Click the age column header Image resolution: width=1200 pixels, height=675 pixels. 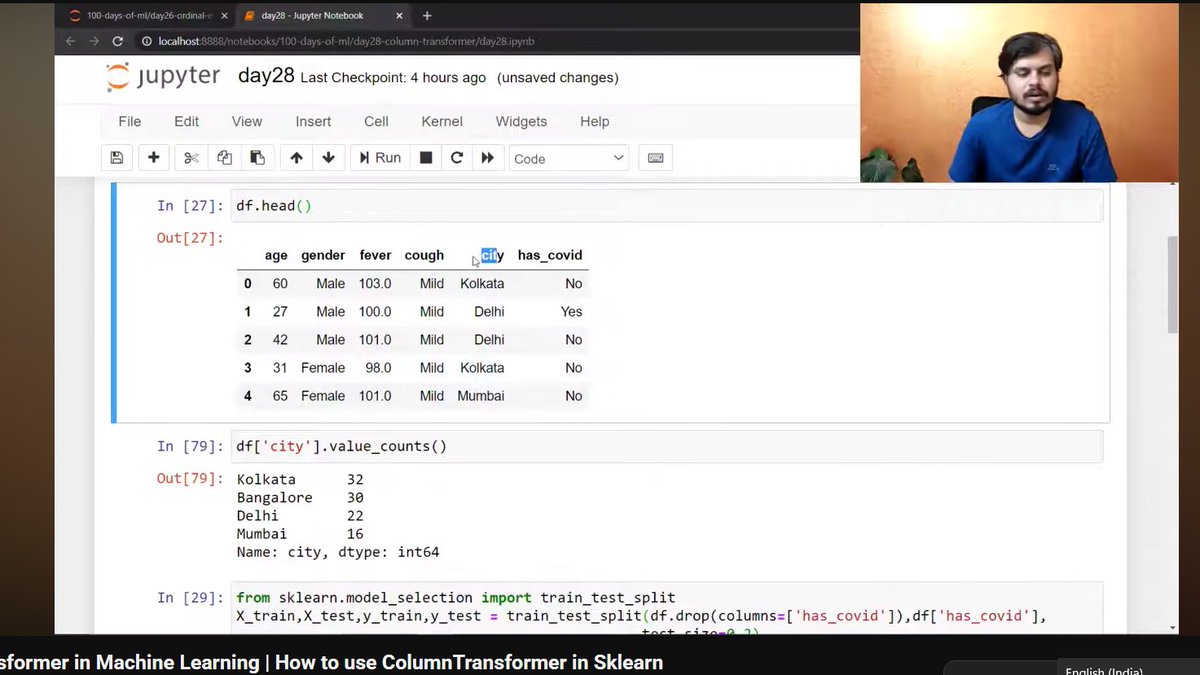pyautogui.click(x=276, y=255)
